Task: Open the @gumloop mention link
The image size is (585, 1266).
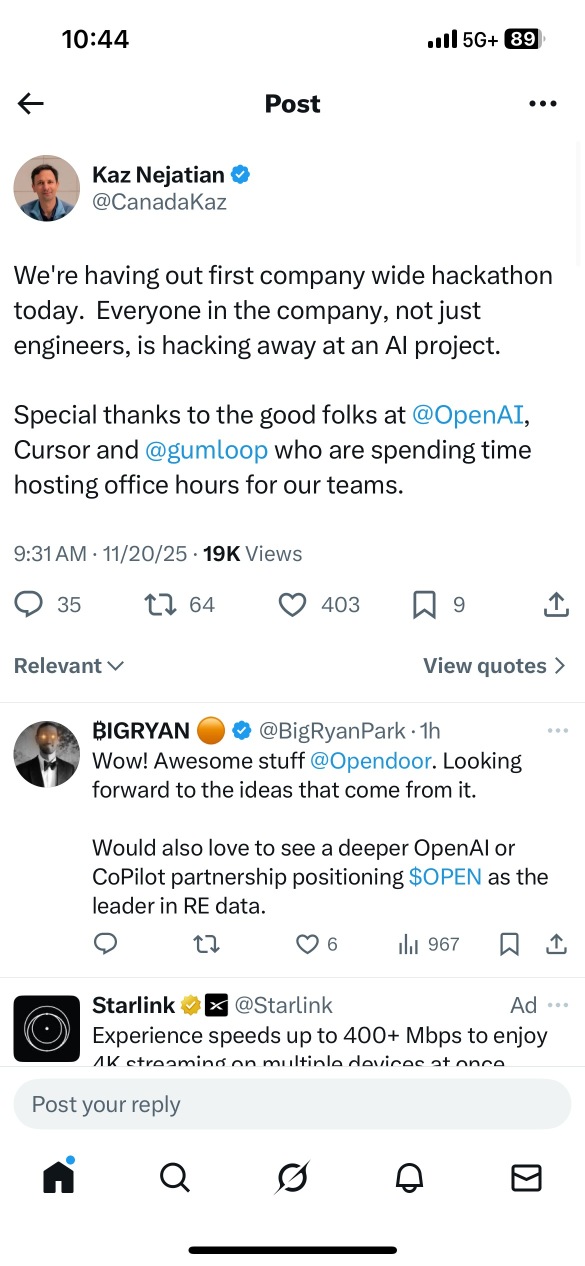Action: click(206, 450)
